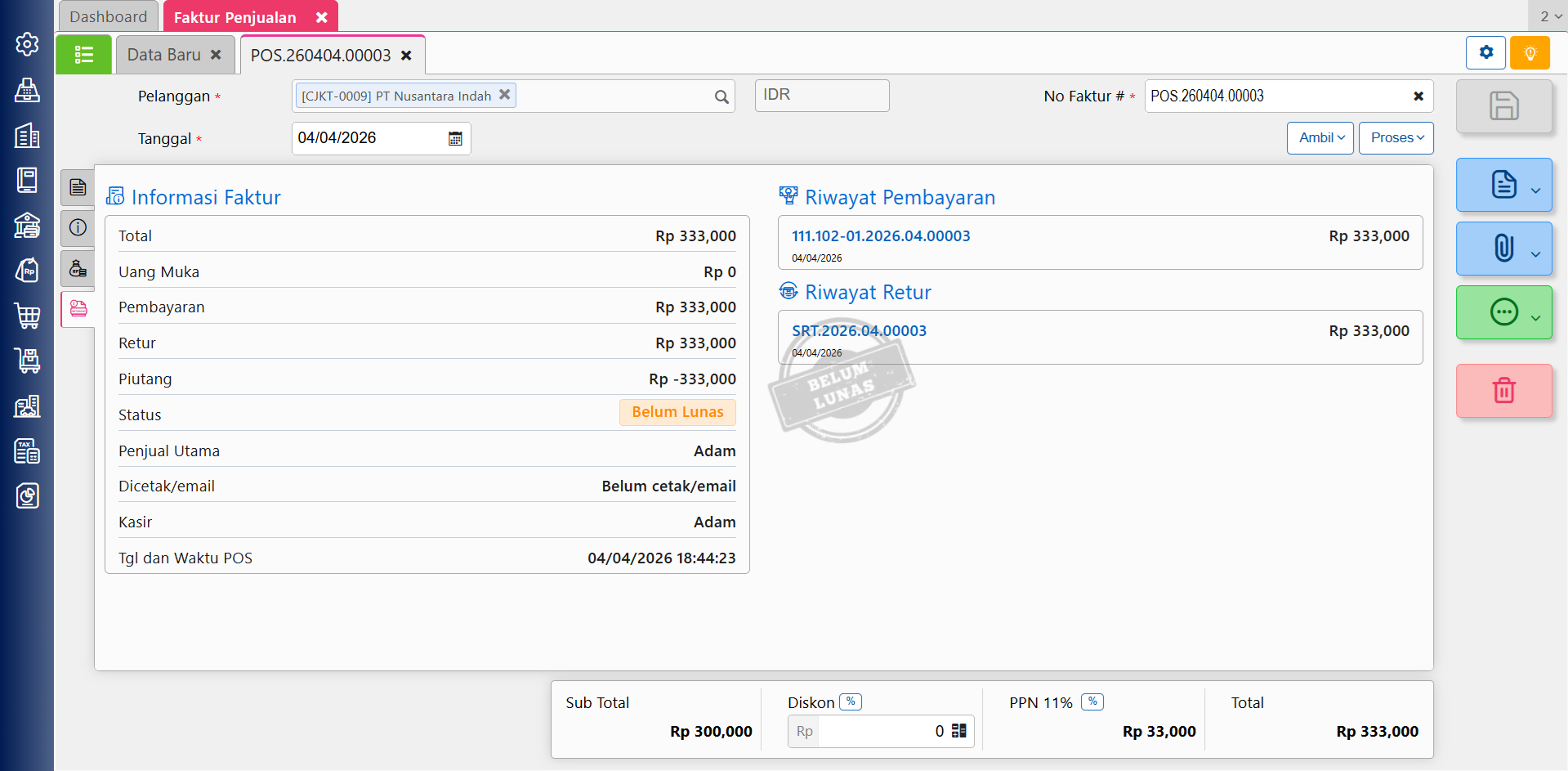Switch to the Dashboard tab

(x=109, y=17)
